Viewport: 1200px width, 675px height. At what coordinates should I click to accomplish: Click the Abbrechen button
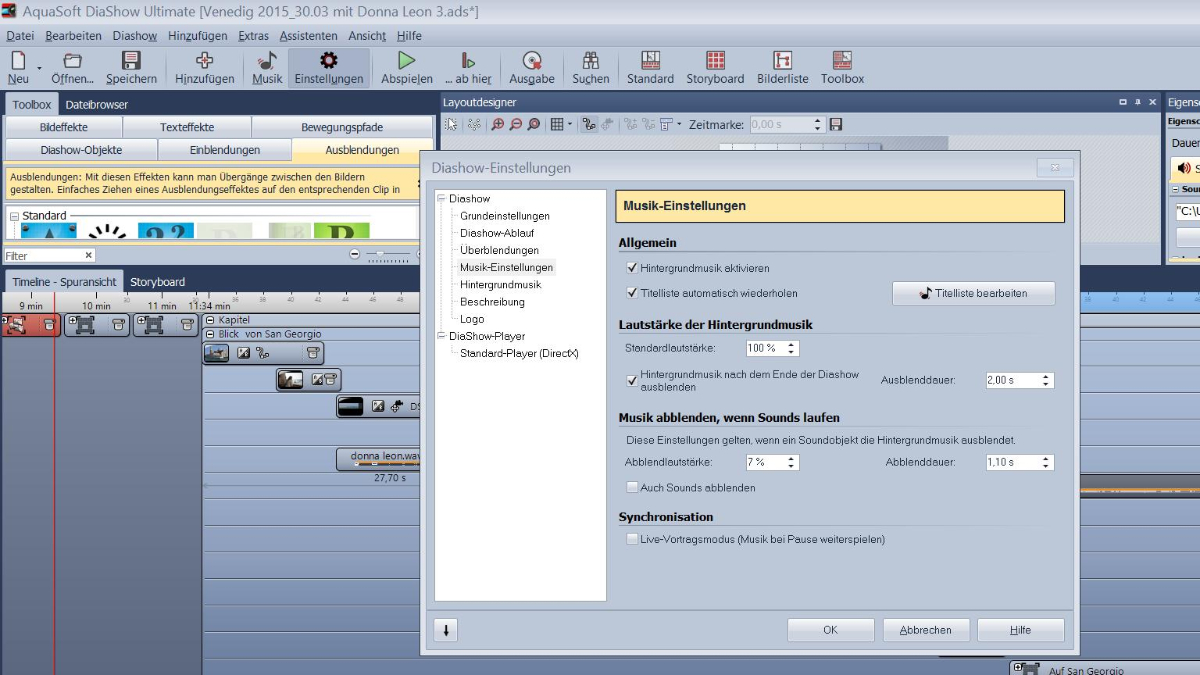[925, 630]
